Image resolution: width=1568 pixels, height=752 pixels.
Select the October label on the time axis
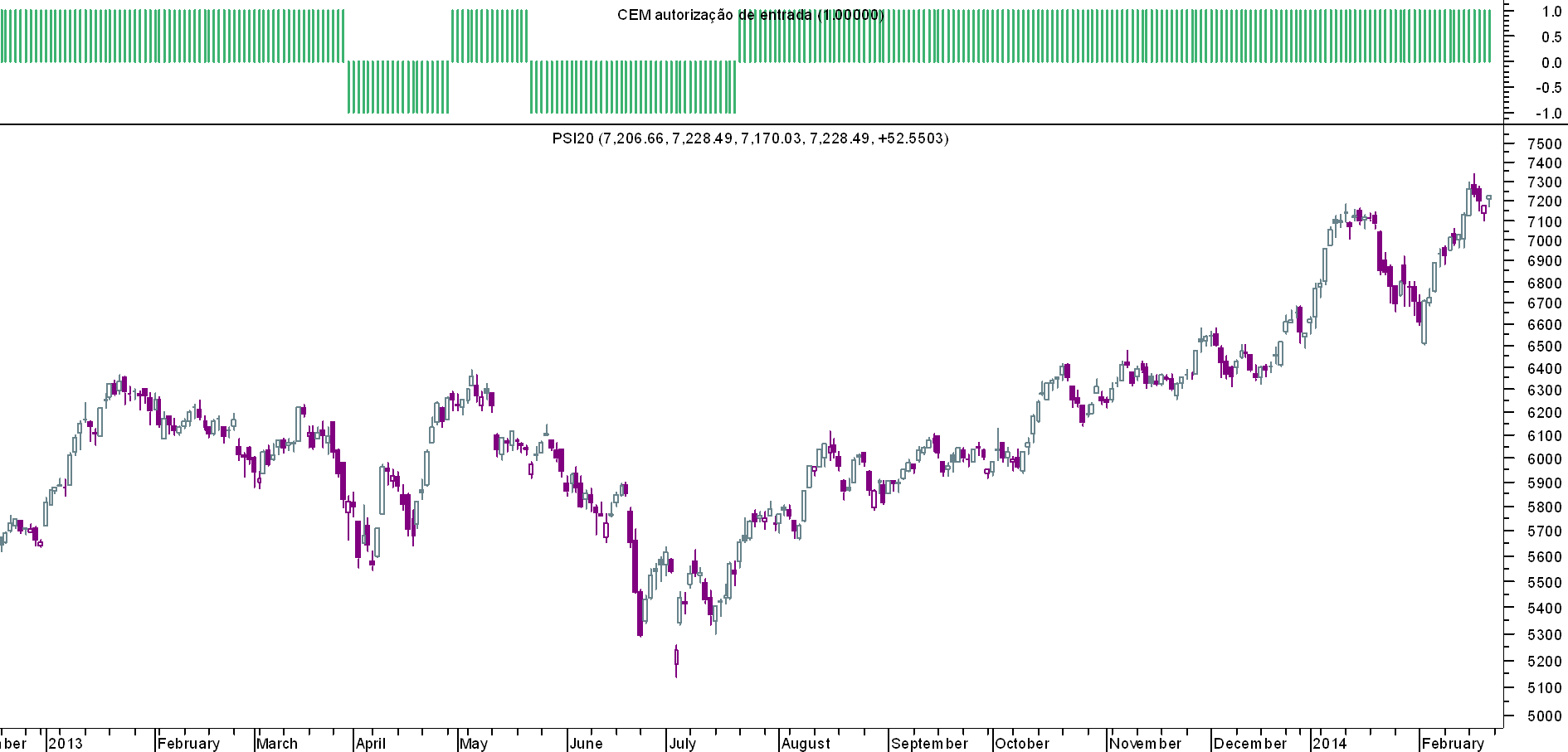[1022, 743]
